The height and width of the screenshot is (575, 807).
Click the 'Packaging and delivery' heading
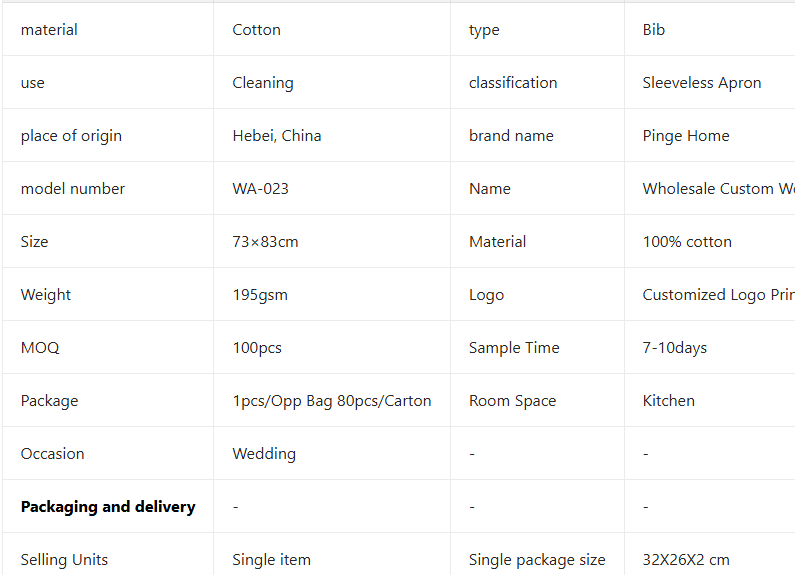click(108, 507)
